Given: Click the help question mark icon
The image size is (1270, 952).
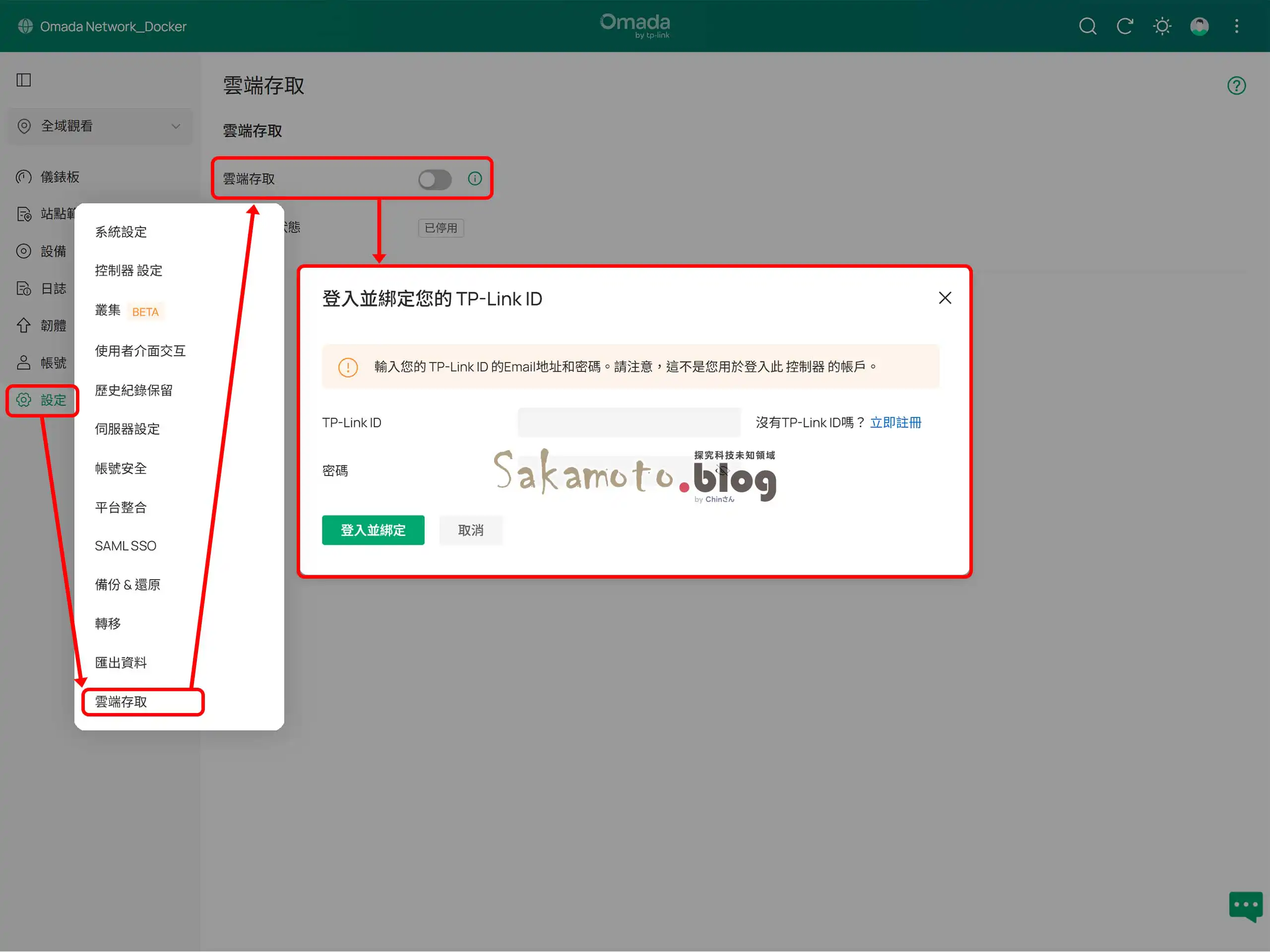Looking at the screenshot, I should point(1236,85).
